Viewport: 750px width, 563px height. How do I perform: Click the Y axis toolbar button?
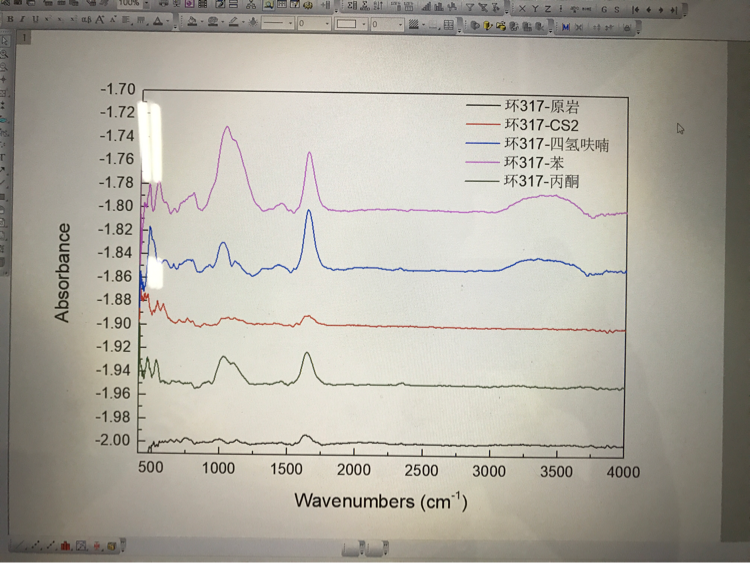click(x=534, y=7)
